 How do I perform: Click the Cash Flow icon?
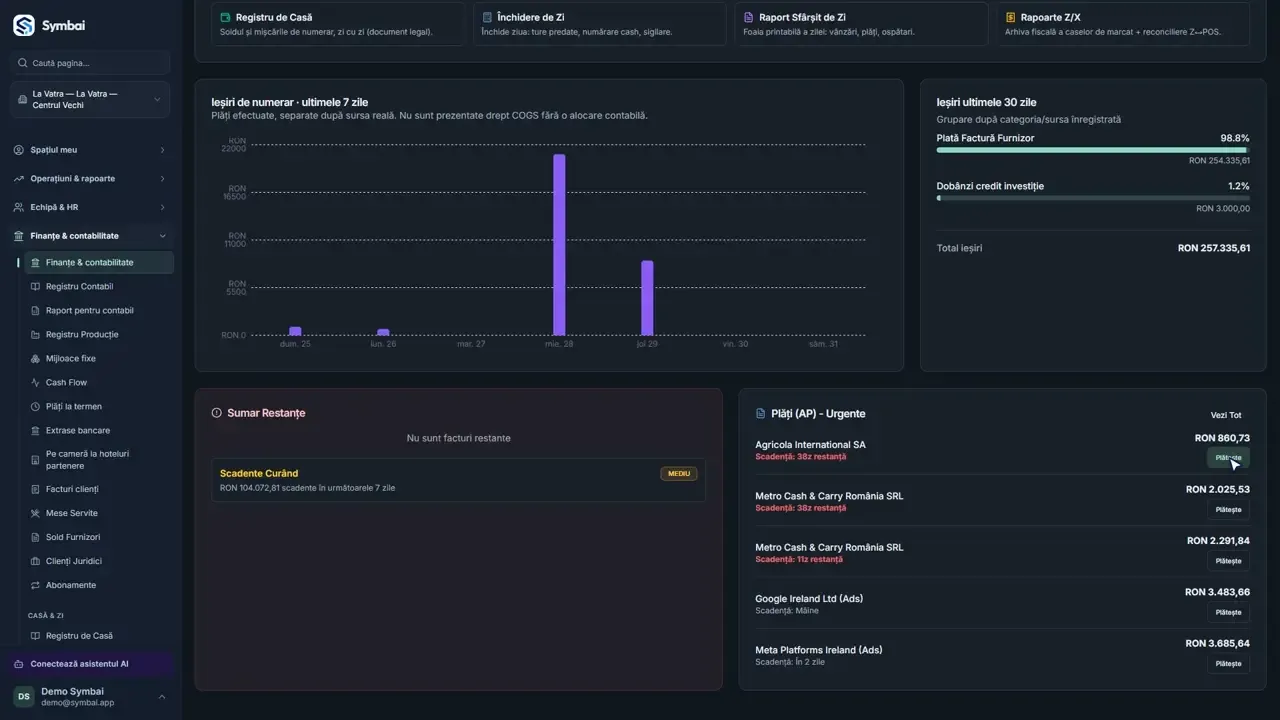36,383
